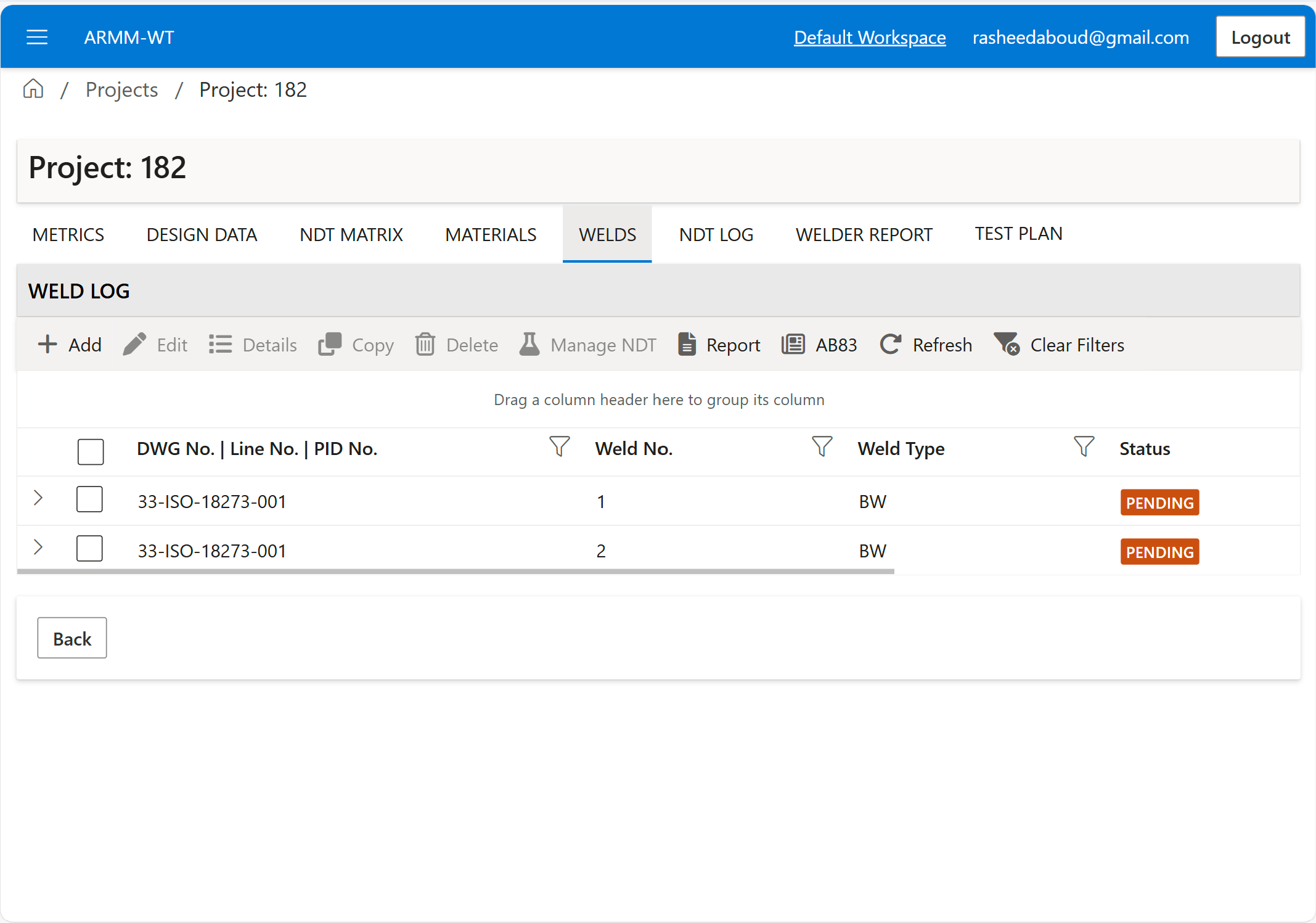Click the 33-ISO-18273-001 cell of weld 1

pos(212,502)
